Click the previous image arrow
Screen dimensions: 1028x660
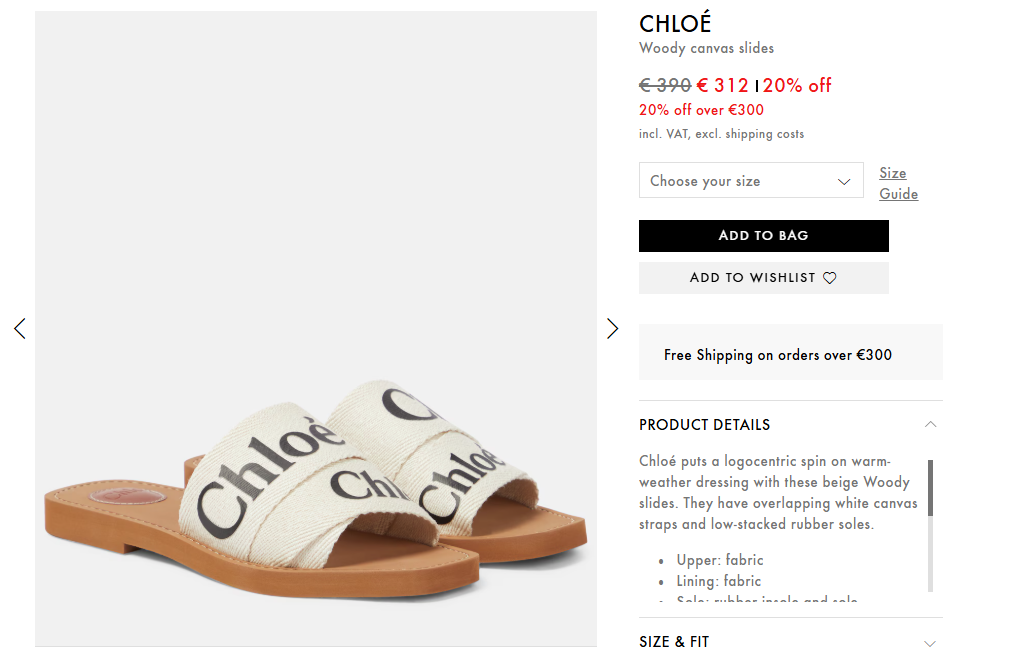[19, 328]
